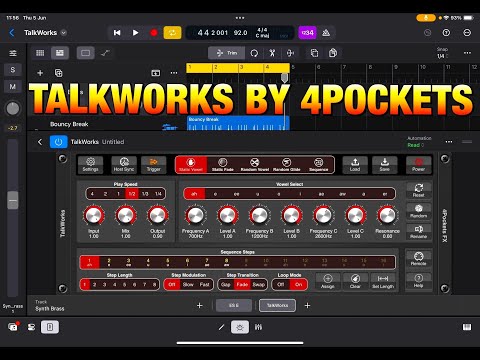This screenshot has height=360, width=480.
Task: Select the 'ee' vowel in Vowel Select
Action: pyautogui.click(x=237, y=194)
